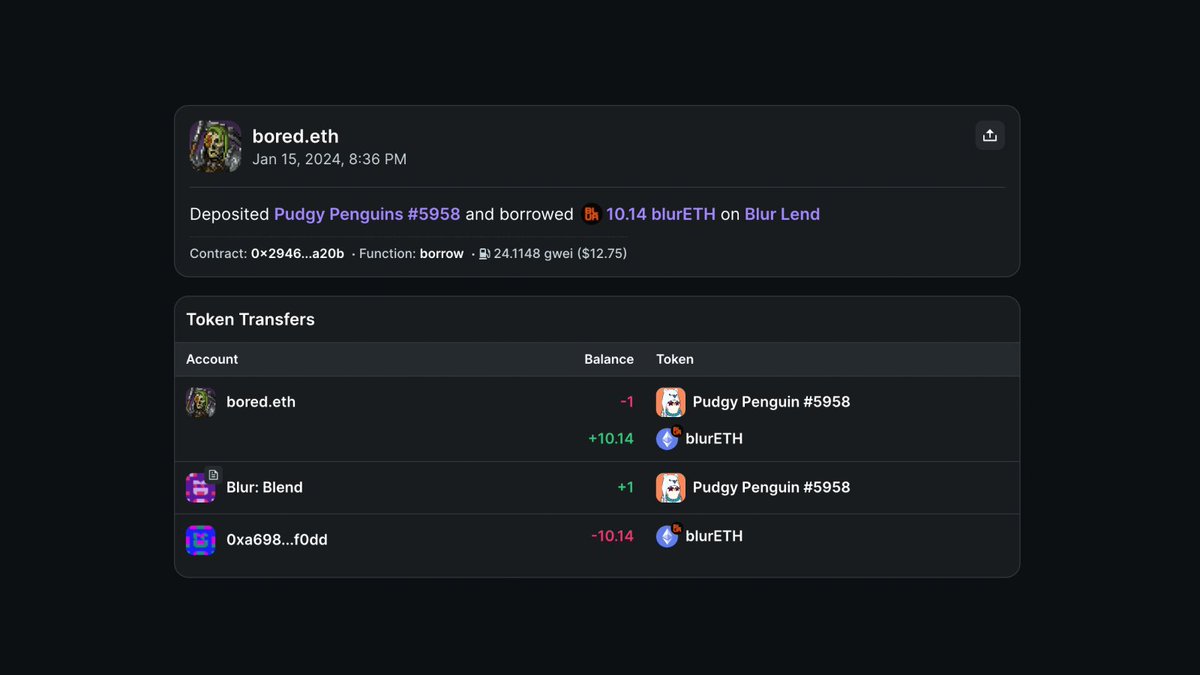This screenshot has height=675, width=1200.
Task: Click the gas pump icon before 24.1148 gwei
Action: pyautogui.click(x=483, y=253)
